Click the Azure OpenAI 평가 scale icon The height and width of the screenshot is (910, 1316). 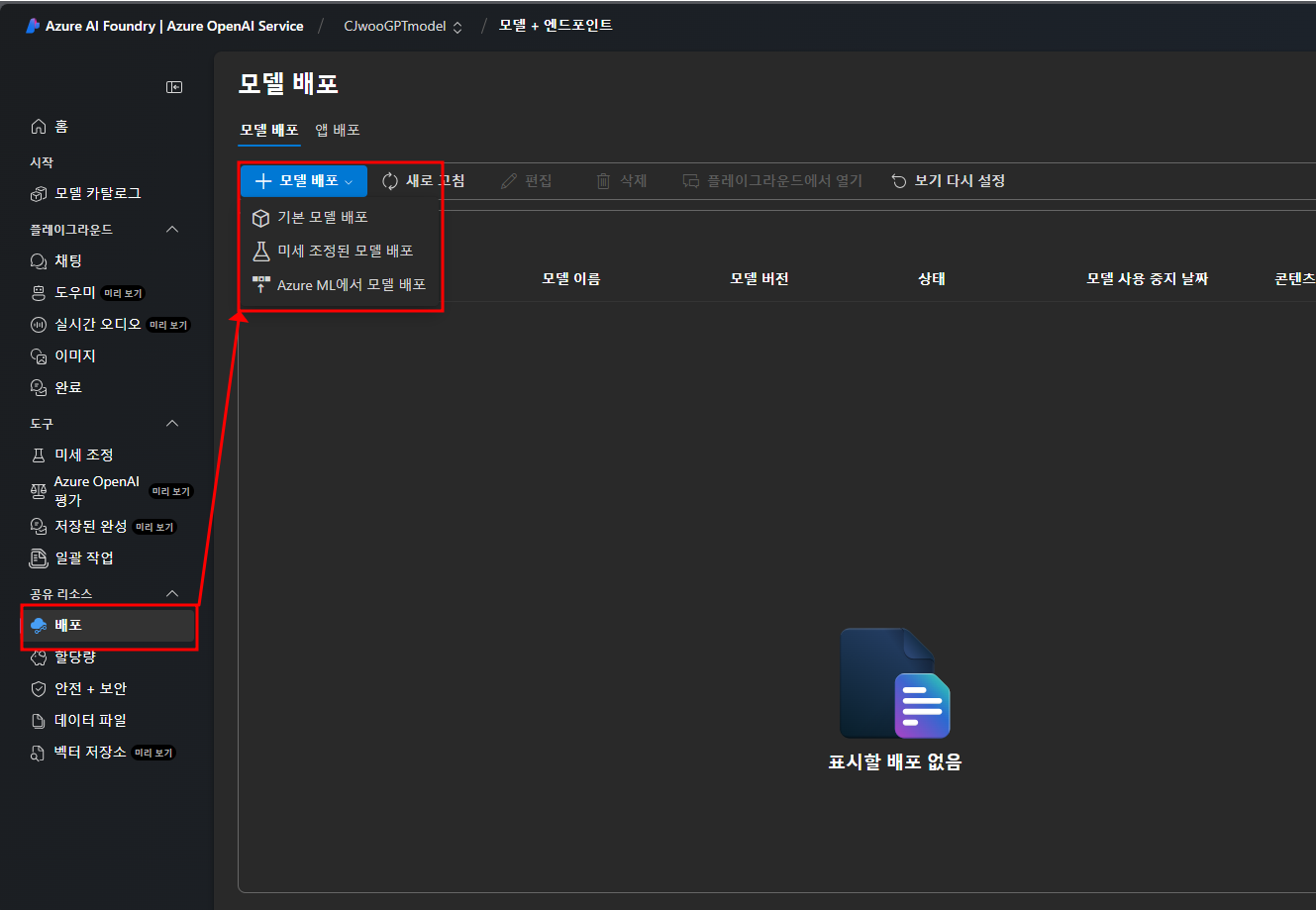pos(39,490)
